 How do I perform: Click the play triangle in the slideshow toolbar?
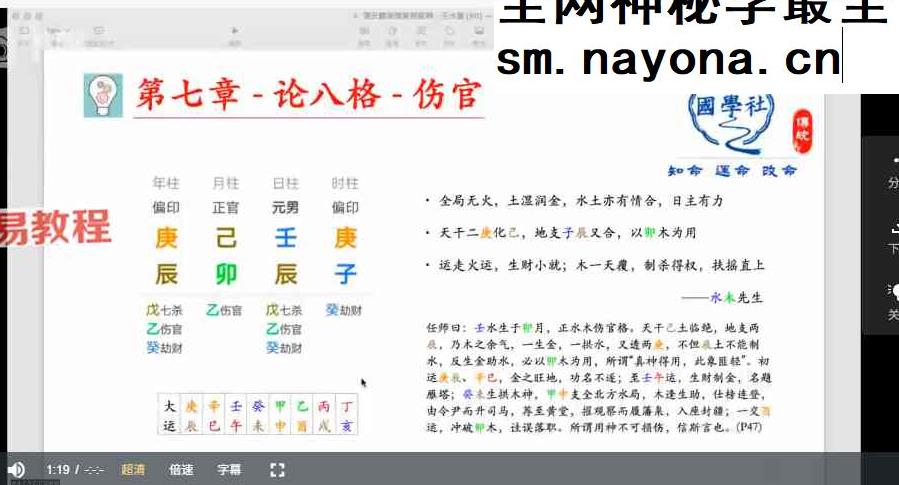[234, 30]
